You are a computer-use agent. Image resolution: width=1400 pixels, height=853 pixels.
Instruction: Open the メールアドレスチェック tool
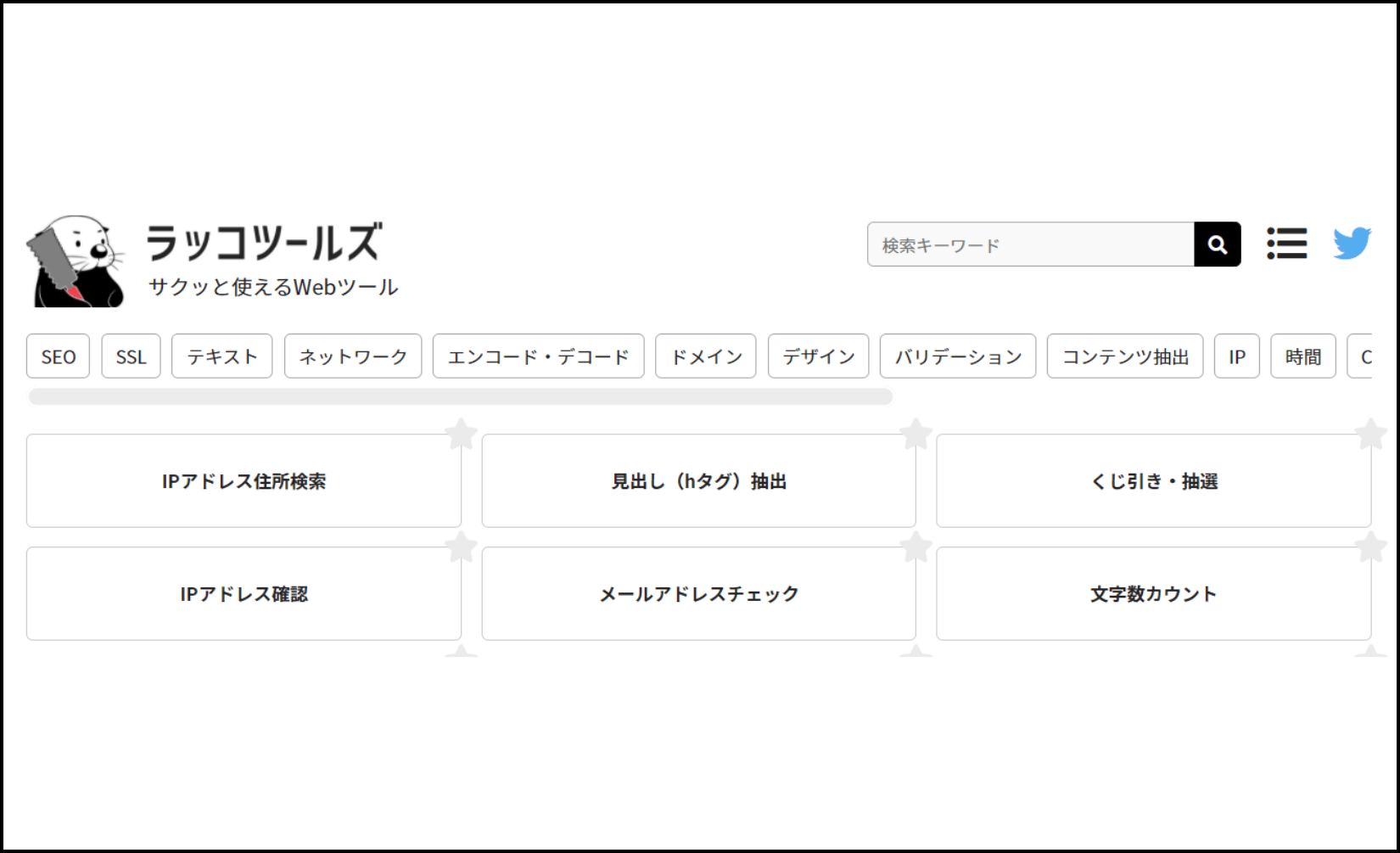pos(699,594)
